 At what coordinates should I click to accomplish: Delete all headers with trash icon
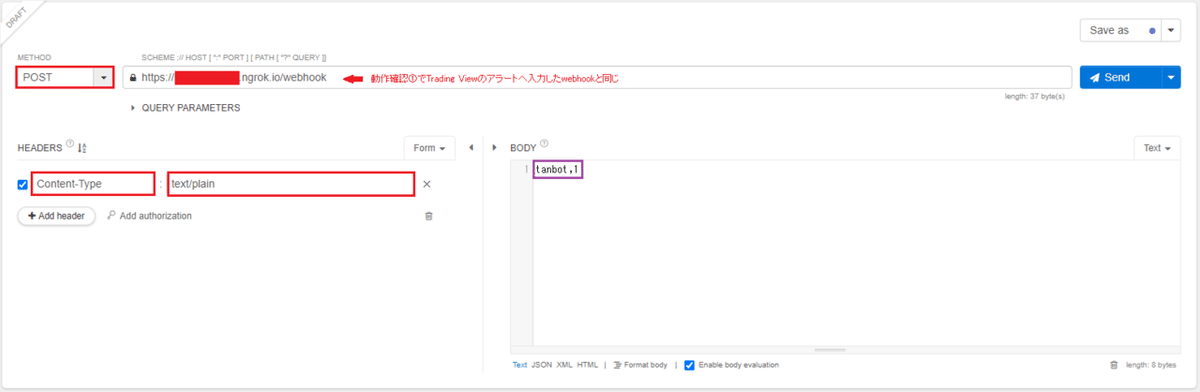click(429, 216)
